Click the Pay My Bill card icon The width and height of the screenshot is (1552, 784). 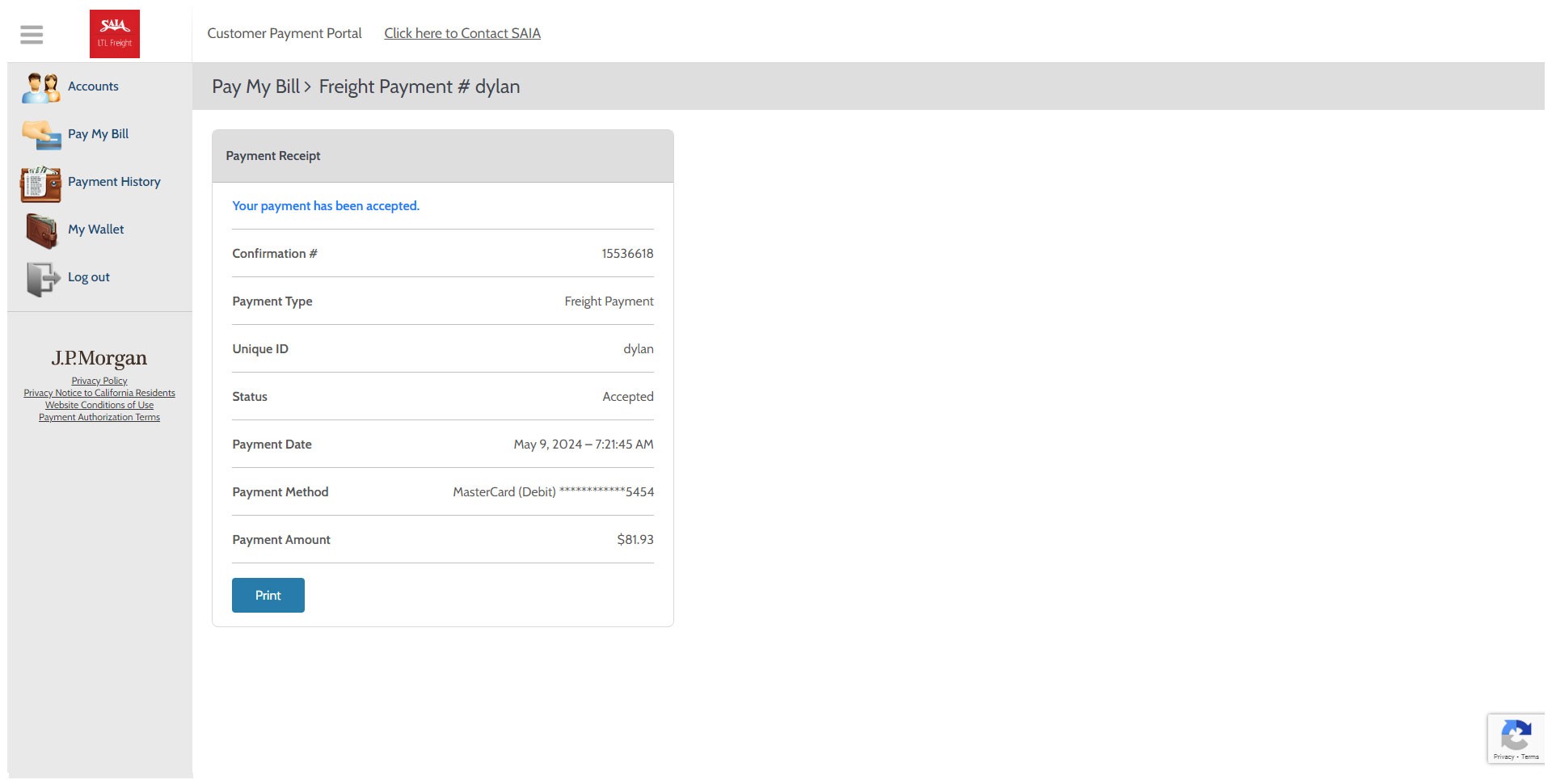[40, 135]
